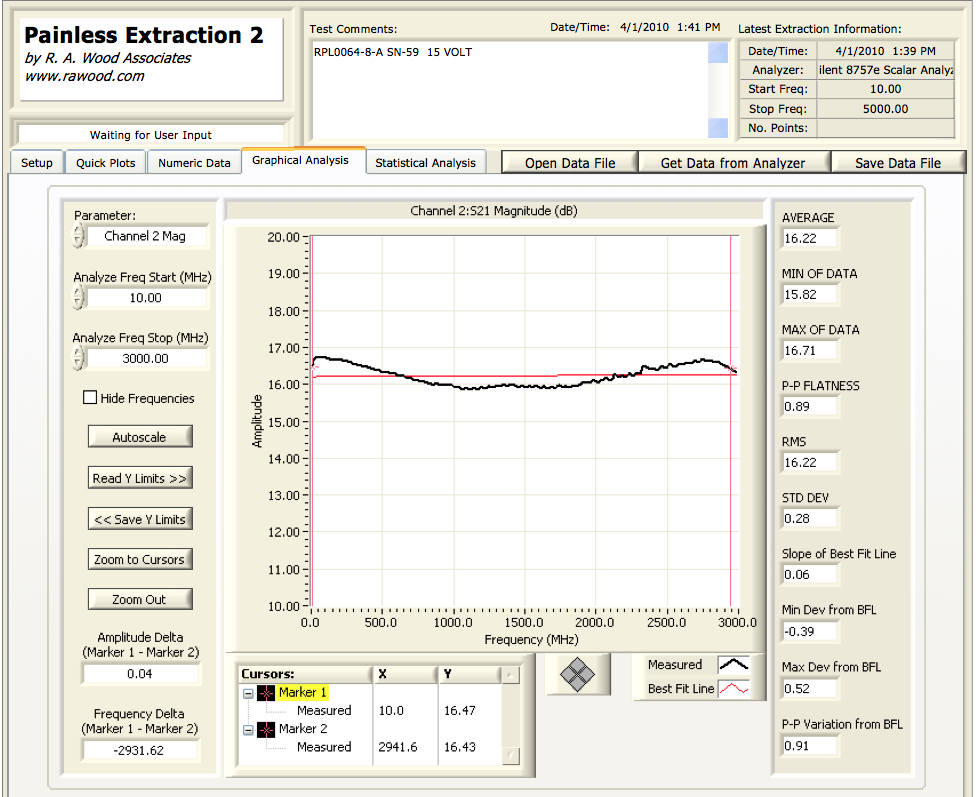The image size is (978, 797).
Task: Click the Analyze Freq Stop stepper arrows
Action: click(x=78, y=359)
